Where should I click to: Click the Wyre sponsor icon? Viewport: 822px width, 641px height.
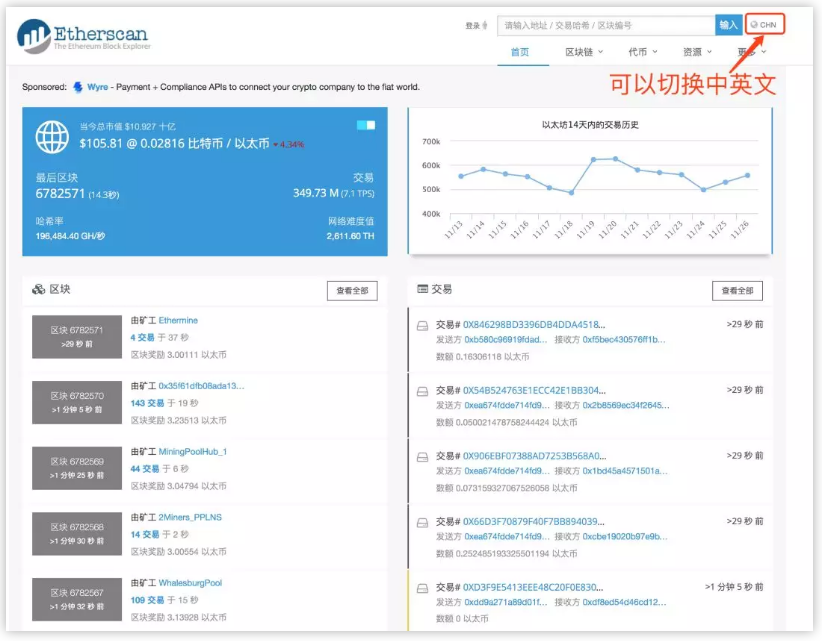click(x=78, y=87)
